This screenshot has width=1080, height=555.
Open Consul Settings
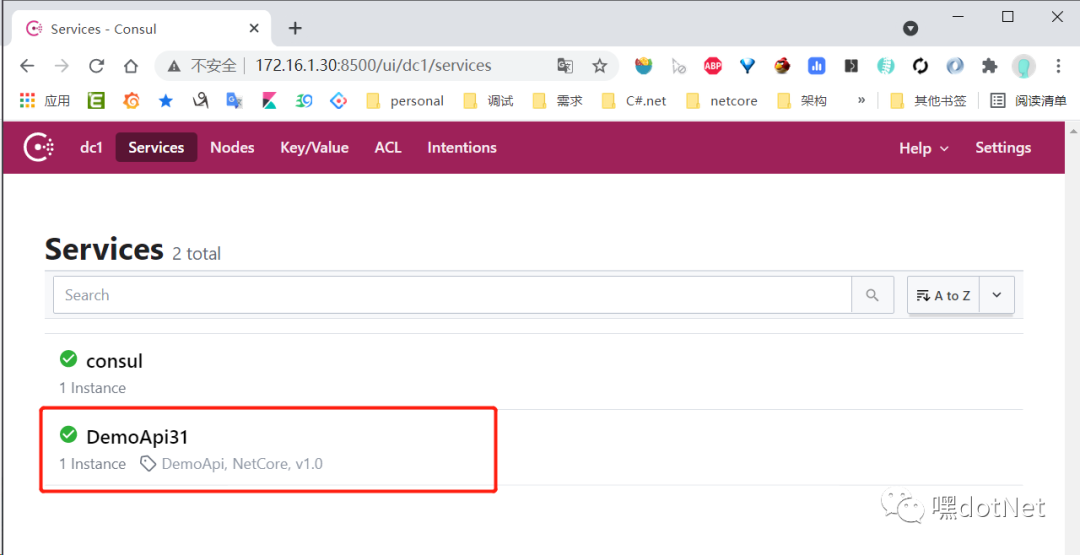coord(1003,147)
